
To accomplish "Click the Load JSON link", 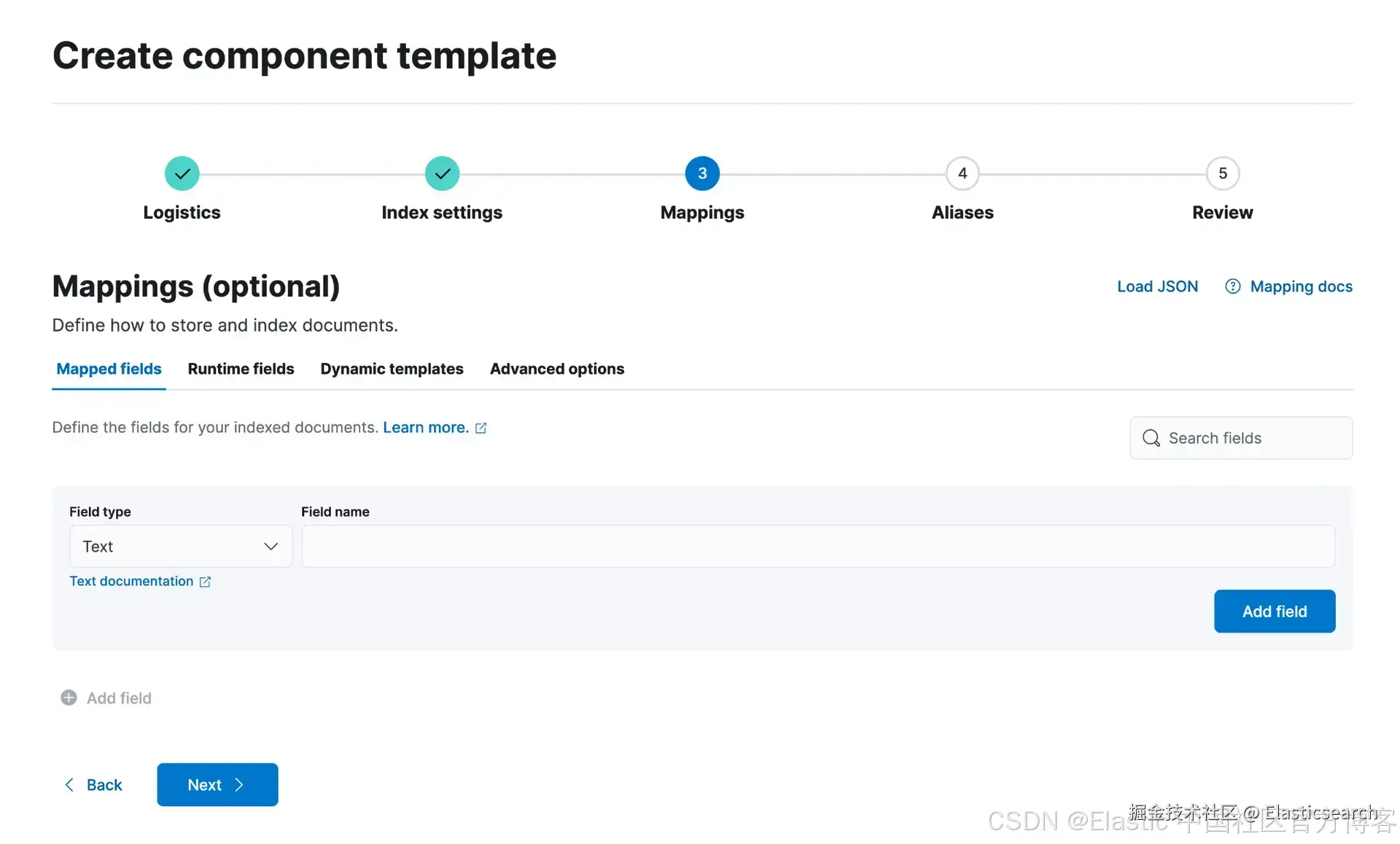I will [1157, 286].
